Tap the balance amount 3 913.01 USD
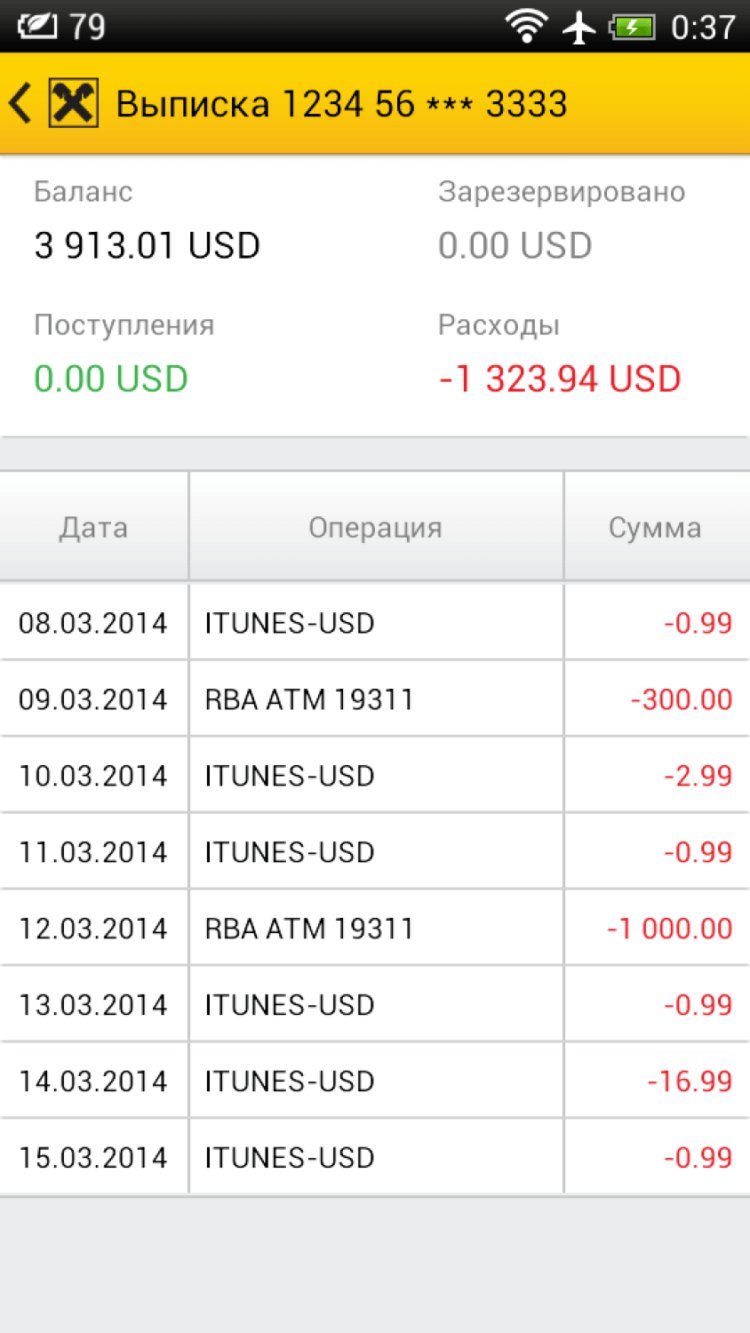Image resolution: width=750 pixels, height=1333 pixels. coord(147,246)
